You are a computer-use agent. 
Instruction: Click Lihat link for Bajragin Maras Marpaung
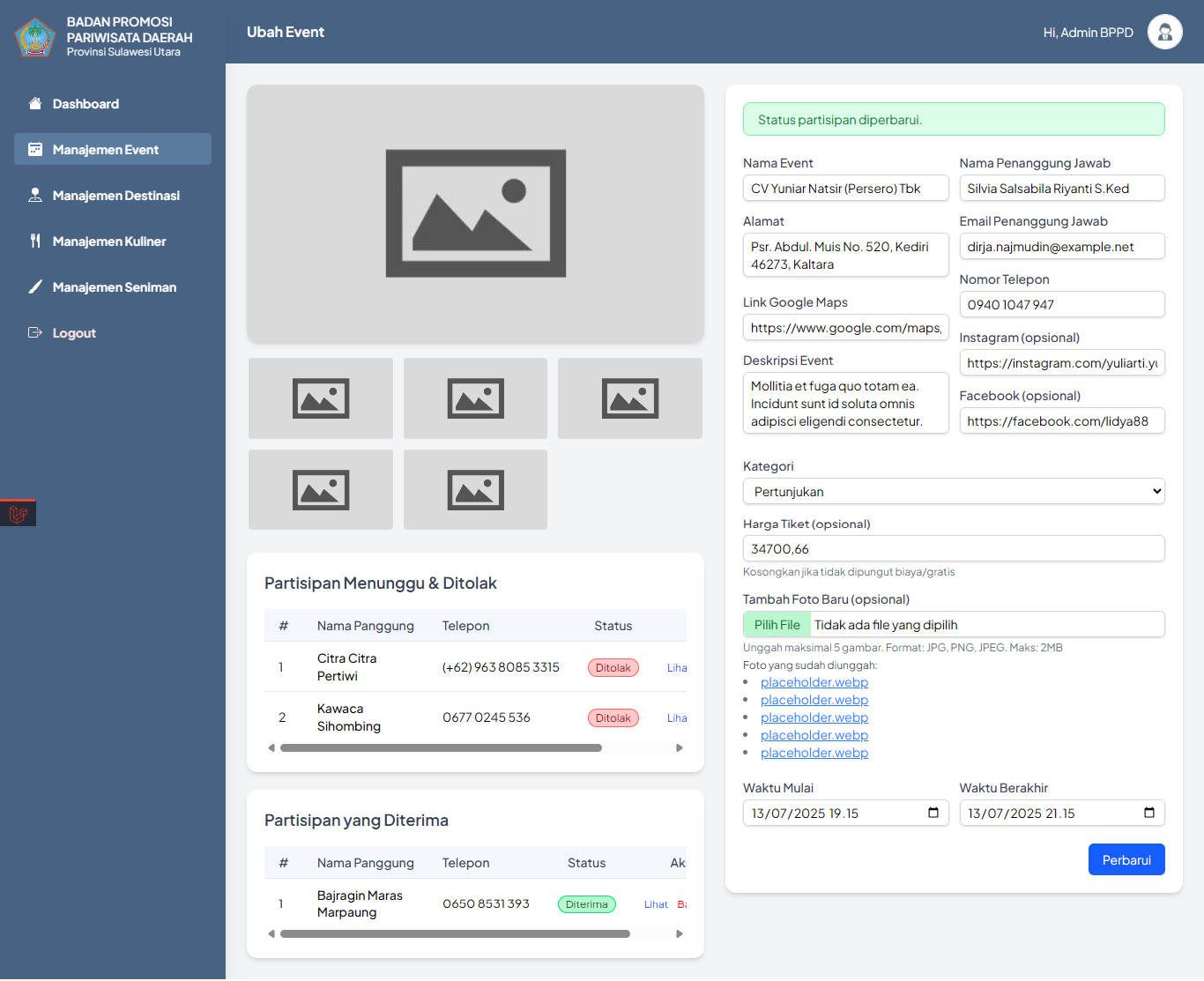[656, 904]
